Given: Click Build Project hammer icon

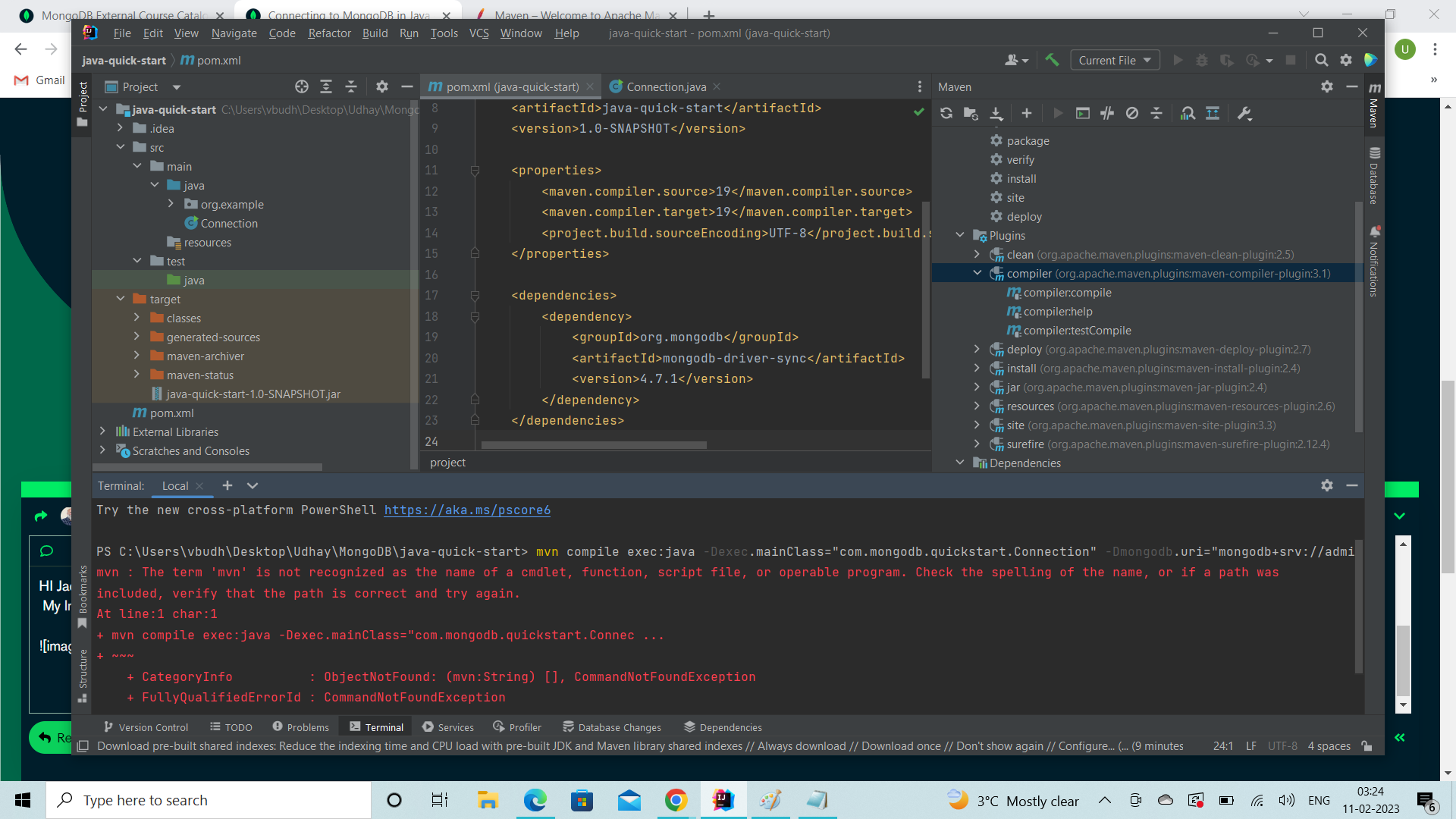Looking at the screenshot, I should pos(1052,60).
